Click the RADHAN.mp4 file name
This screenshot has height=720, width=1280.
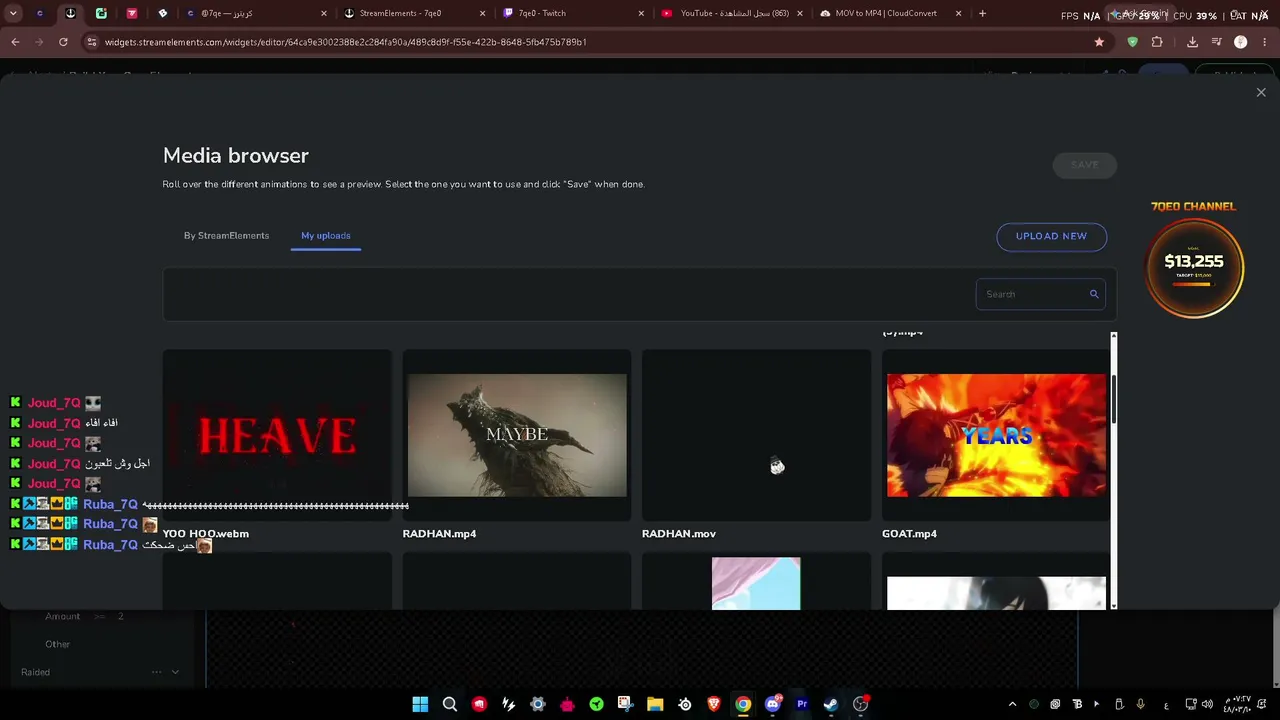pos(439,534)
